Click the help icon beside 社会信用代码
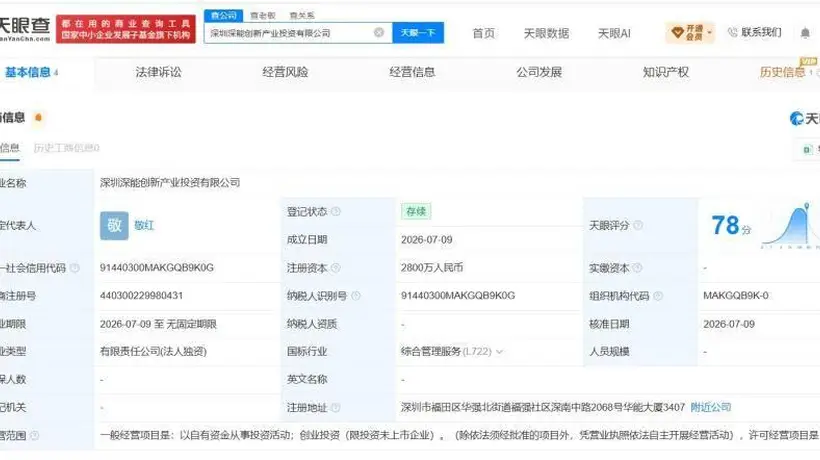This screenshot has height=460, width=820. point(75,268)
